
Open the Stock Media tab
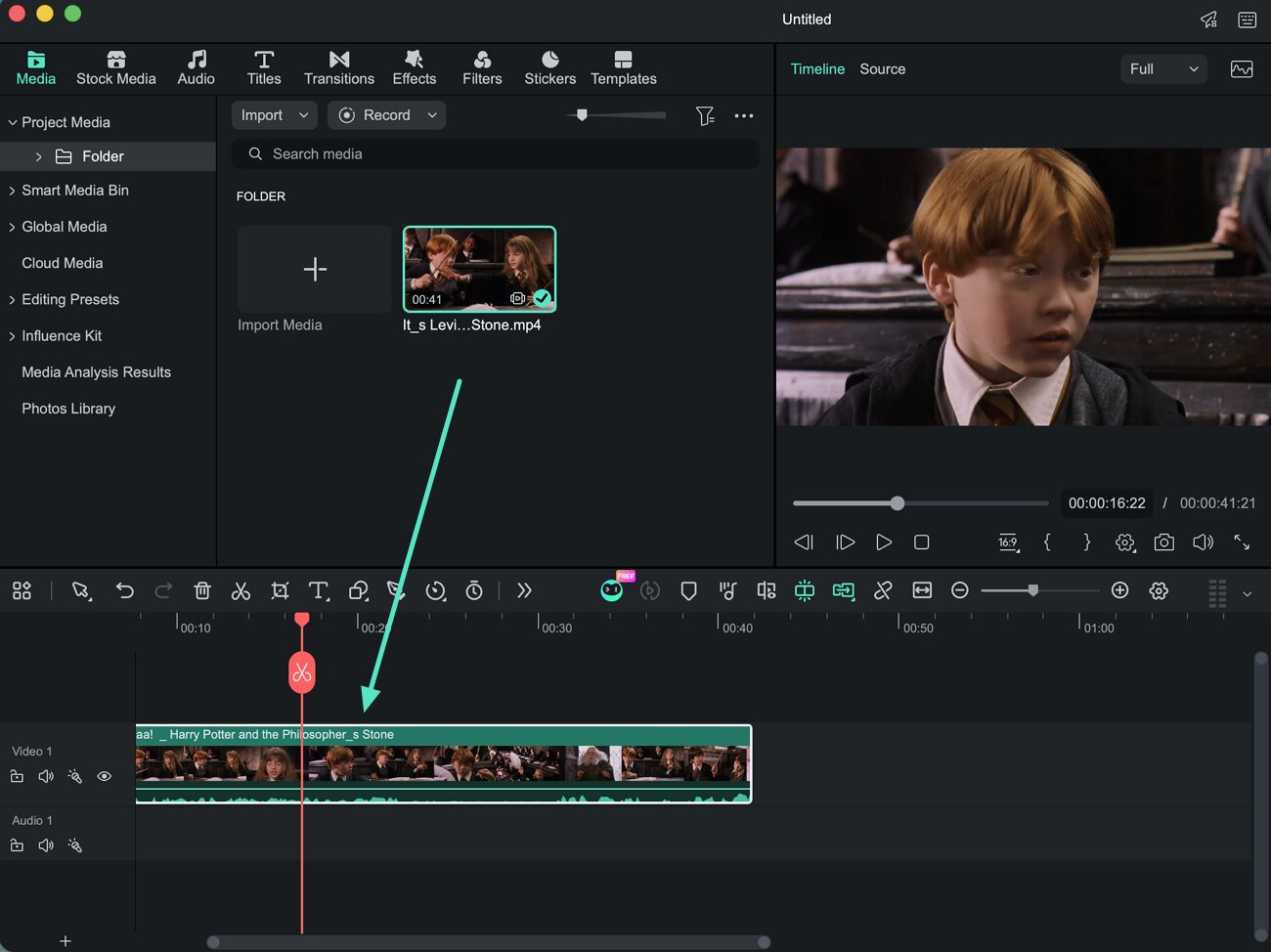[x=115, y=67]
